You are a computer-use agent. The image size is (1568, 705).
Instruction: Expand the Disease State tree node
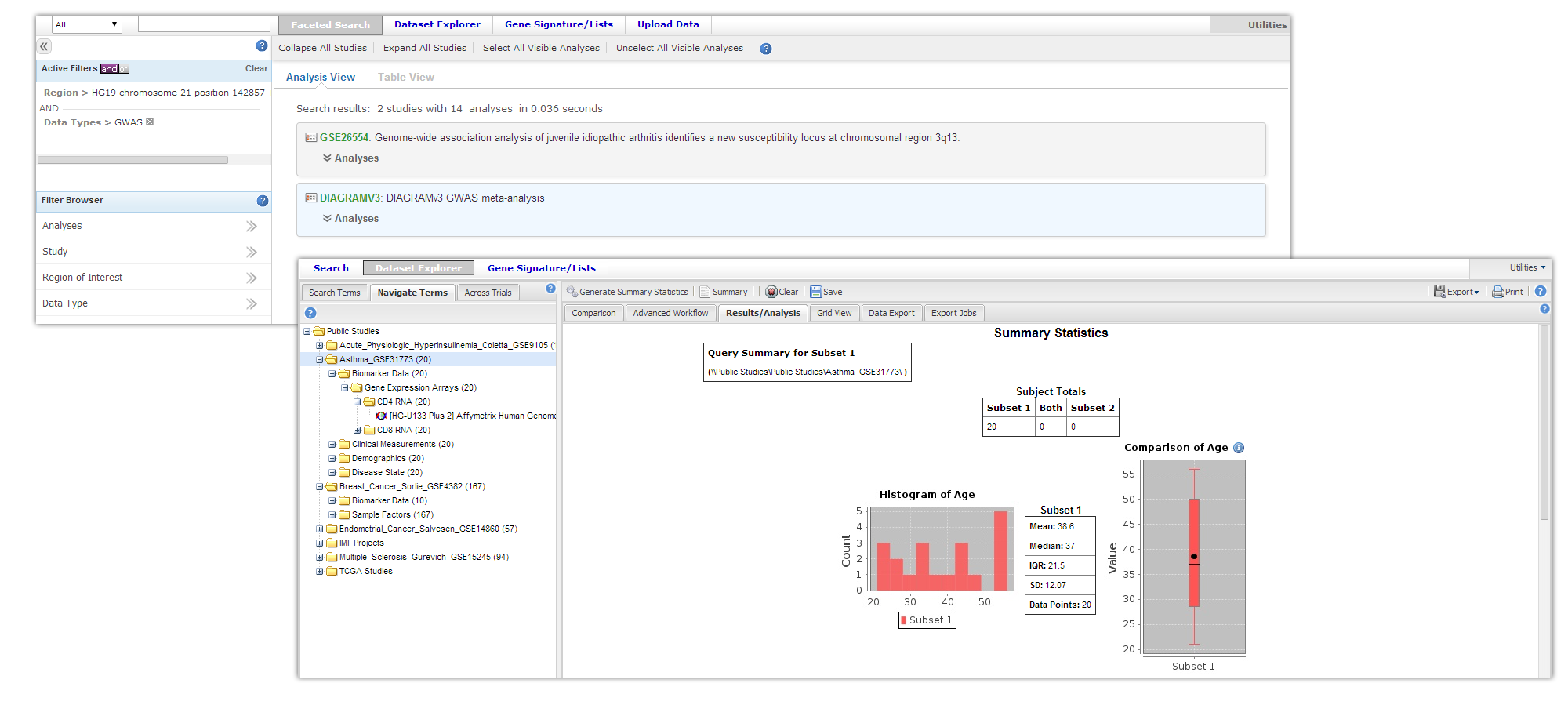point(332,472)
